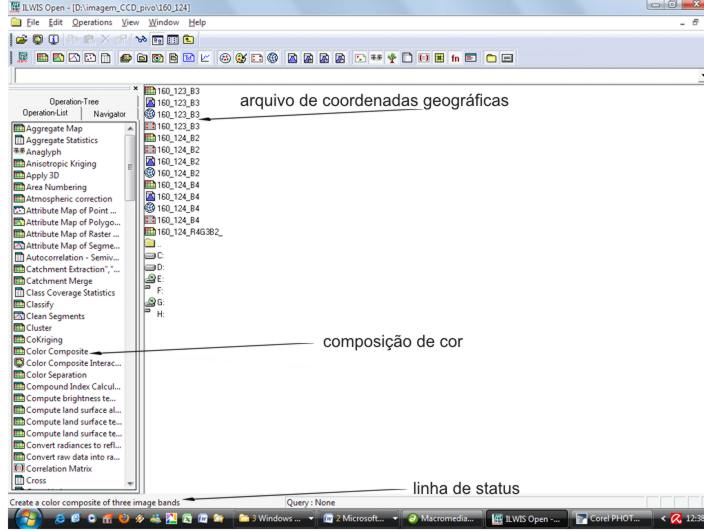Select the Anaglyph operation icon in the list

point(19,152)
